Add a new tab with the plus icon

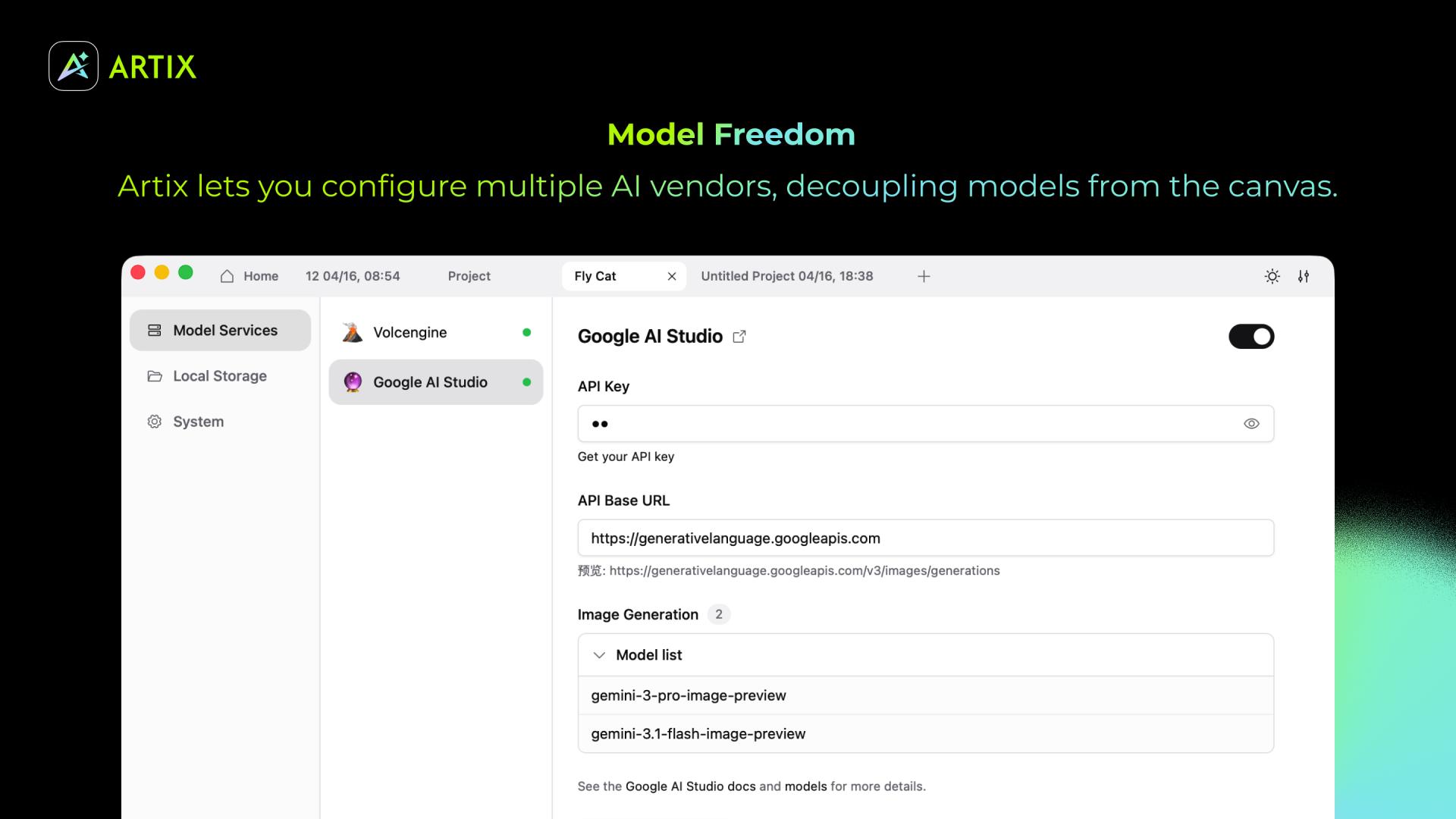coord(924,276)
